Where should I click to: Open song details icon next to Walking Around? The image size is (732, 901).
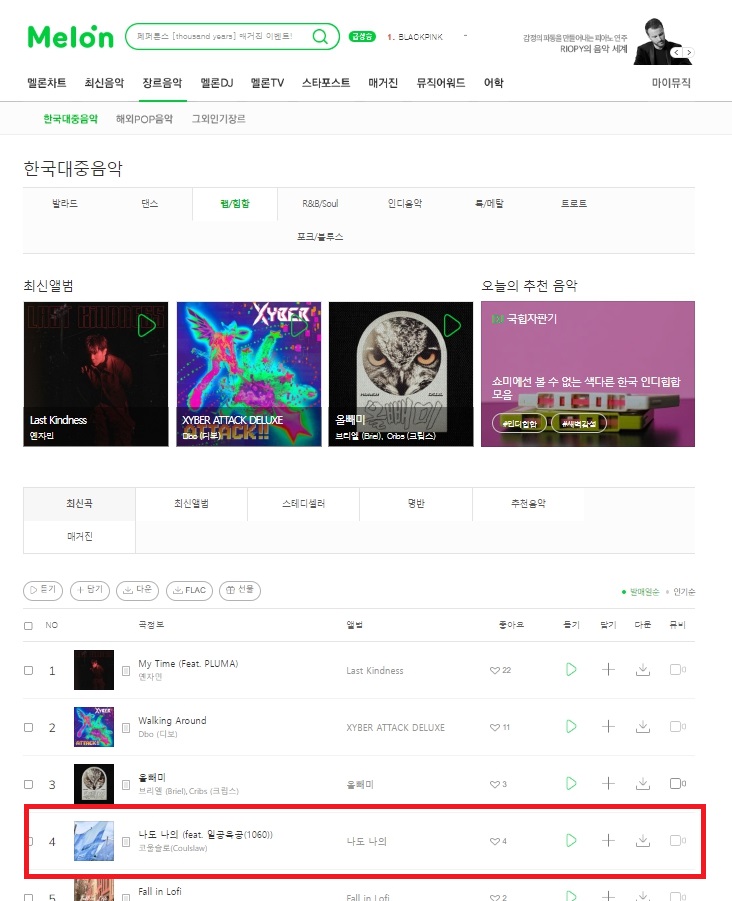[126, 727]
